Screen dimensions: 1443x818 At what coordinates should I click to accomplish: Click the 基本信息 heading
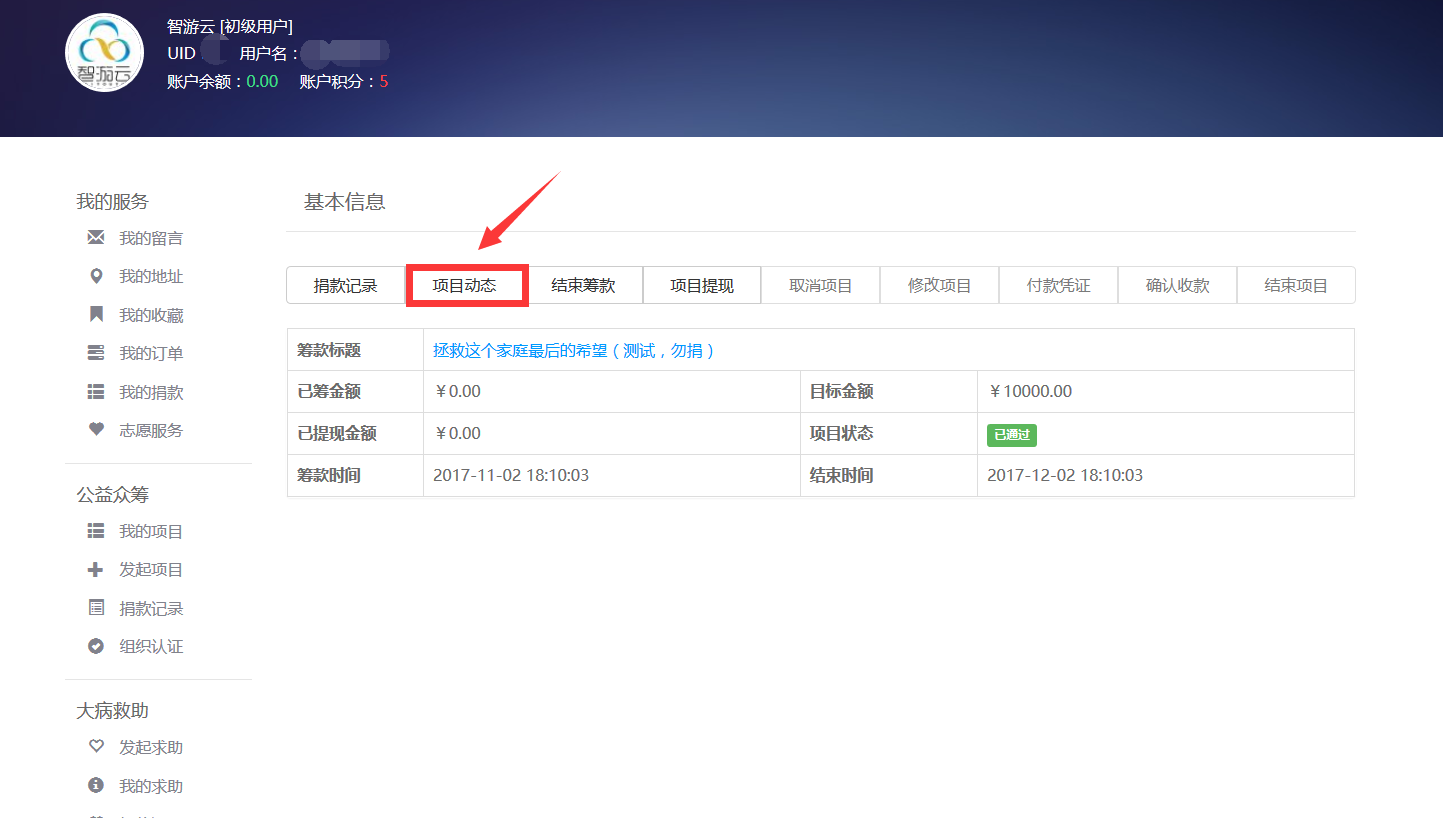344,202
